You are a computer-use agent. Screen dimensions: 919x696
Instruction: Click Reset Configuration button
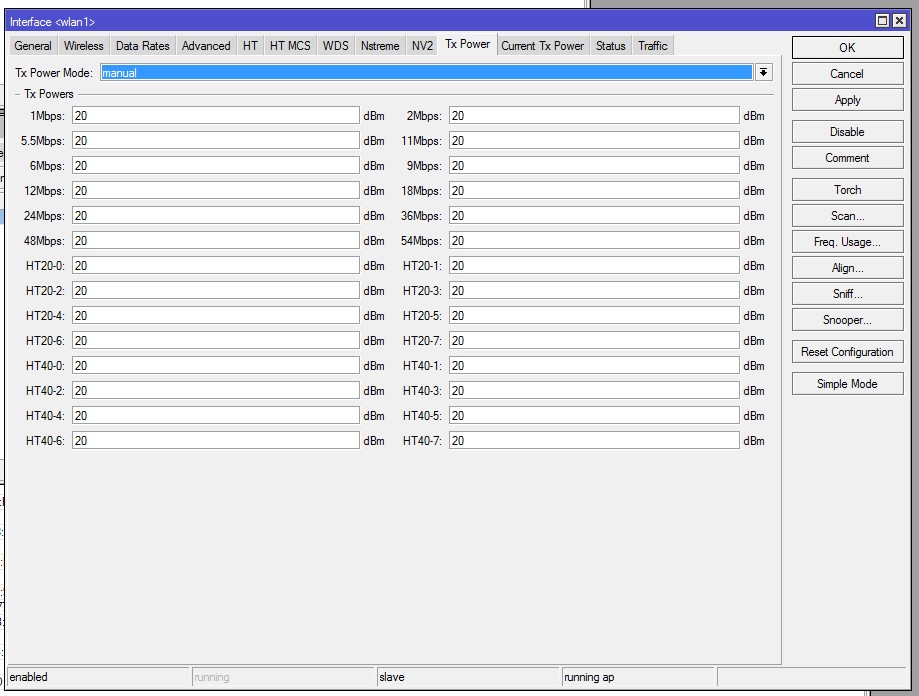[847, 352]
